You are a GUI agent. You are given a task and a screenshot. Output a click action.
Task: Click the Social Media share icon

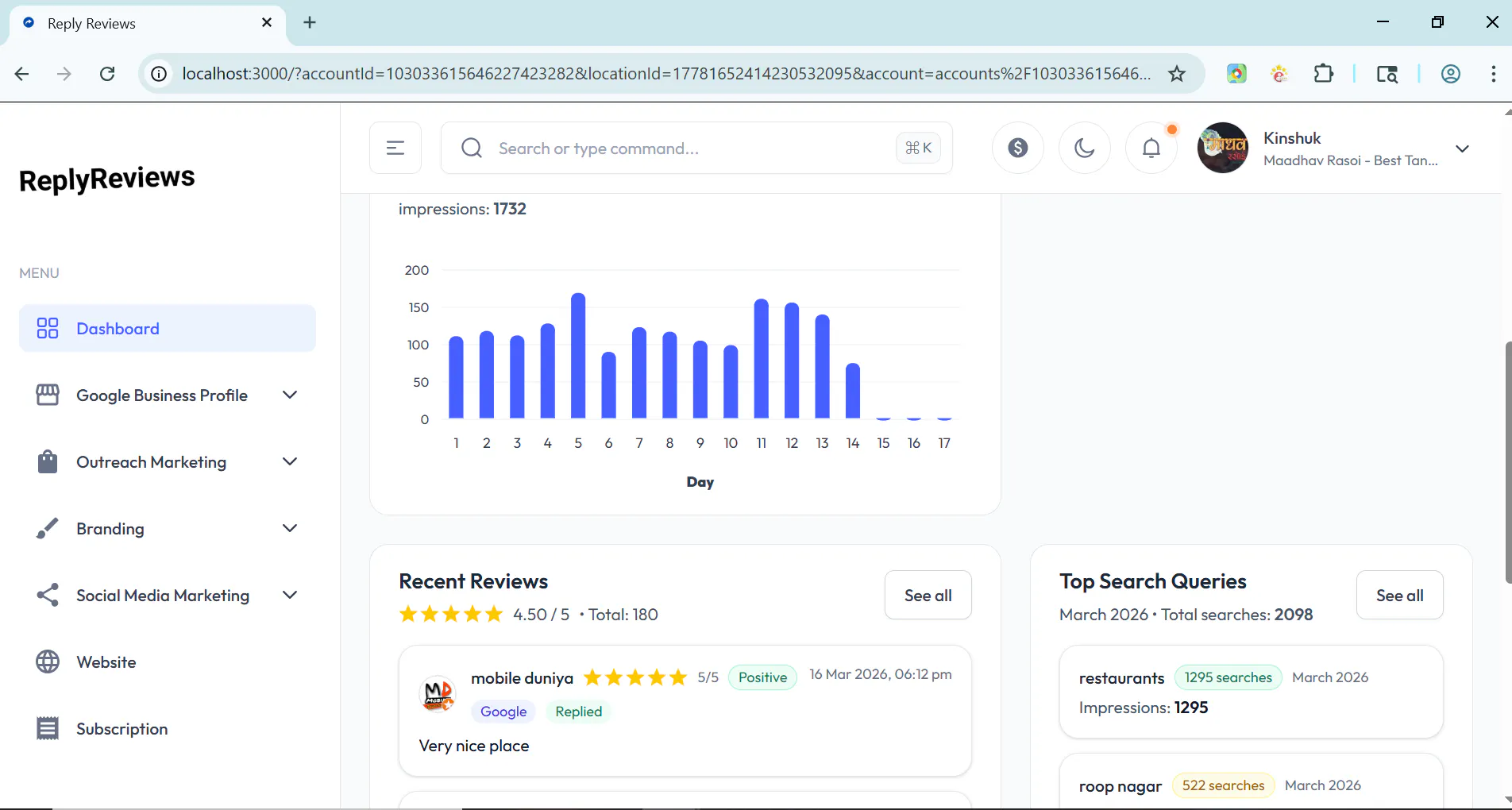[x=48, y=595]
